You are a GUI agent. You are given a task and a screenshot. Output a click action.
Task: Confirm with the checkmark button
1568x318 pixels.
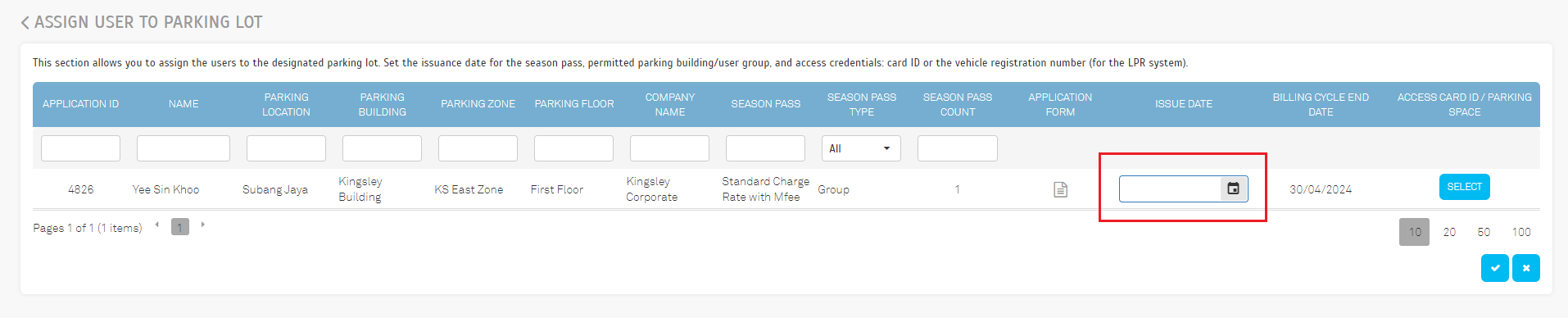tap(1494, 268)
